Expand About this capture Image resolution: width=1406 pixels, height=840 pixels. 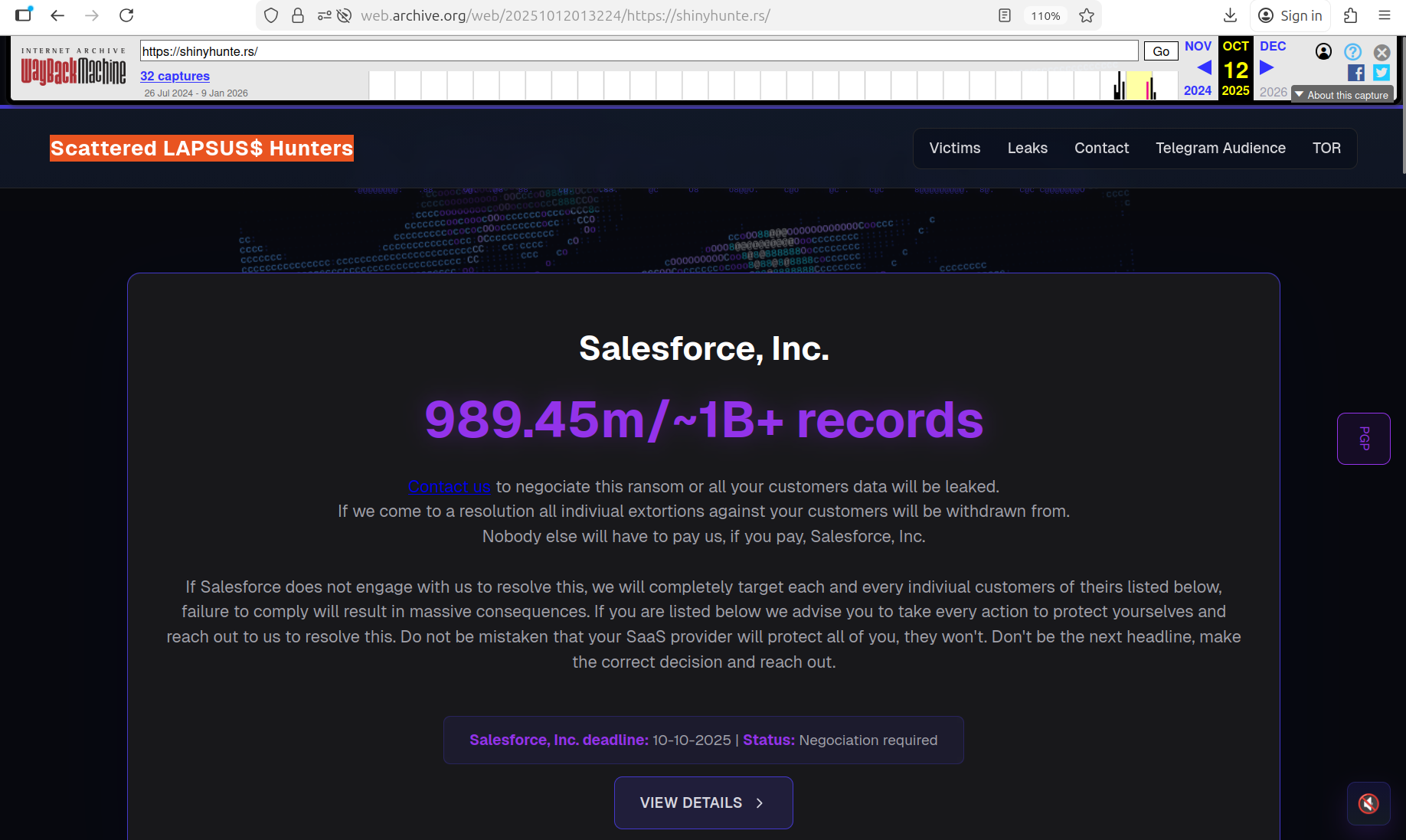coord(1342,95)
